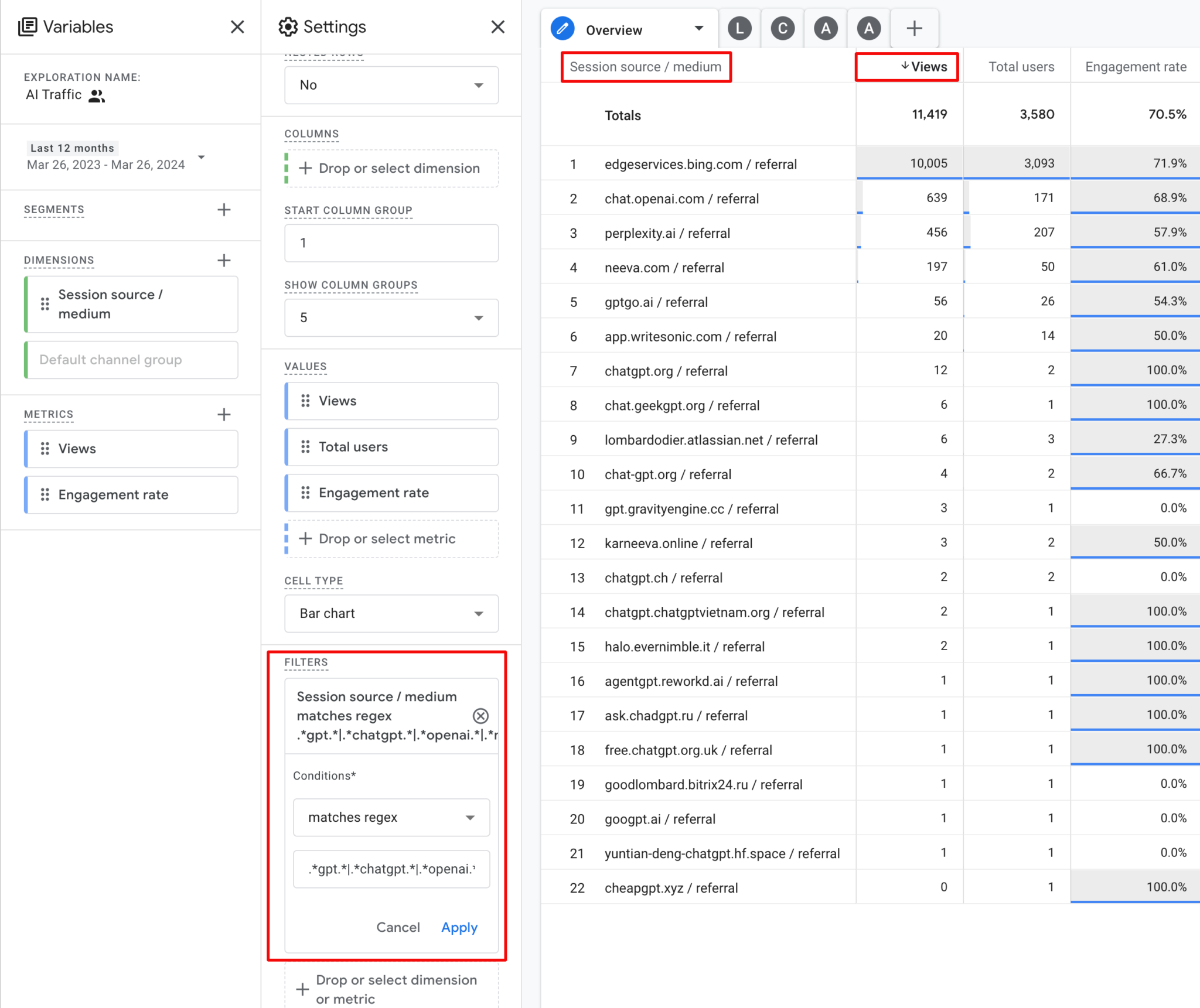
Task: Click the Start column group input field
Action: [x=391, y=243]
